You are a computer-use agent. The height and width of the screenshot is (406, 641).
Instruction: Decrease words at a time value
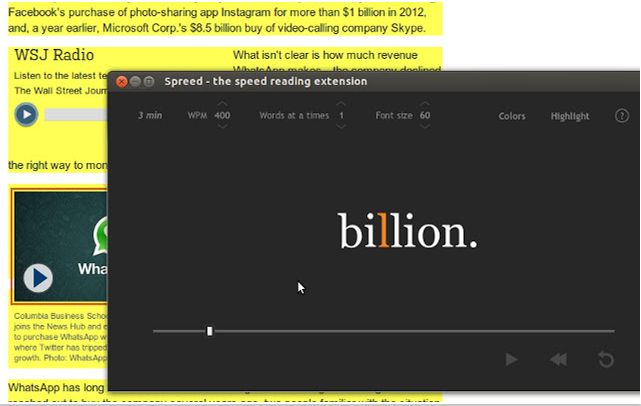point(341,128)
